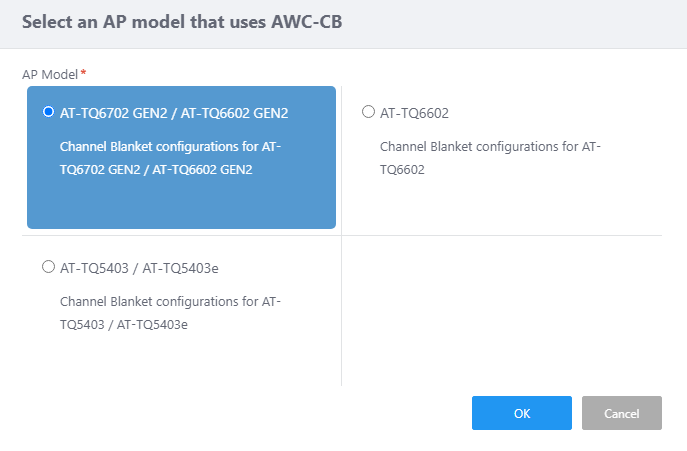Click the Channel Blanket description under AT-TQ6602

[x=490, y=158]
